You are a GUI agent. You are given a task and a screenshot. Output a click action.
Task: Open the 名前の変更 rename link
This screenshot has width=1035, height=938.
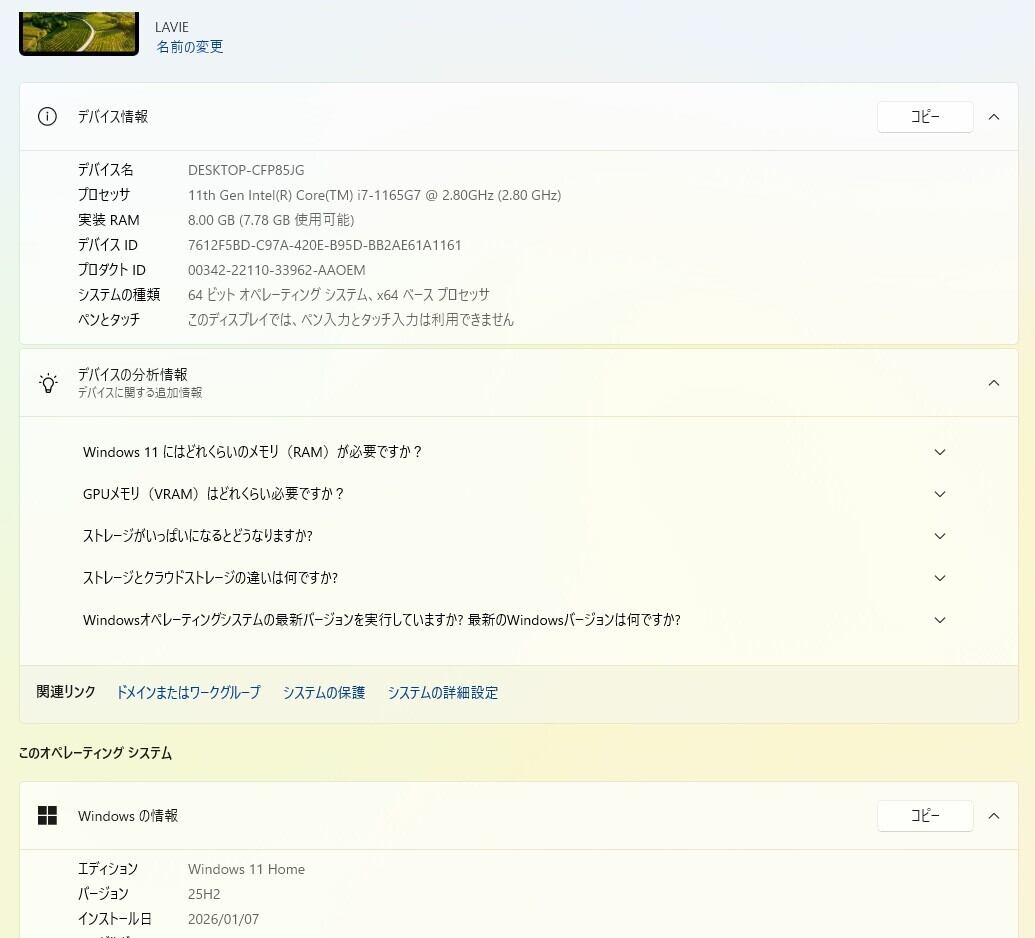(189, 47)
